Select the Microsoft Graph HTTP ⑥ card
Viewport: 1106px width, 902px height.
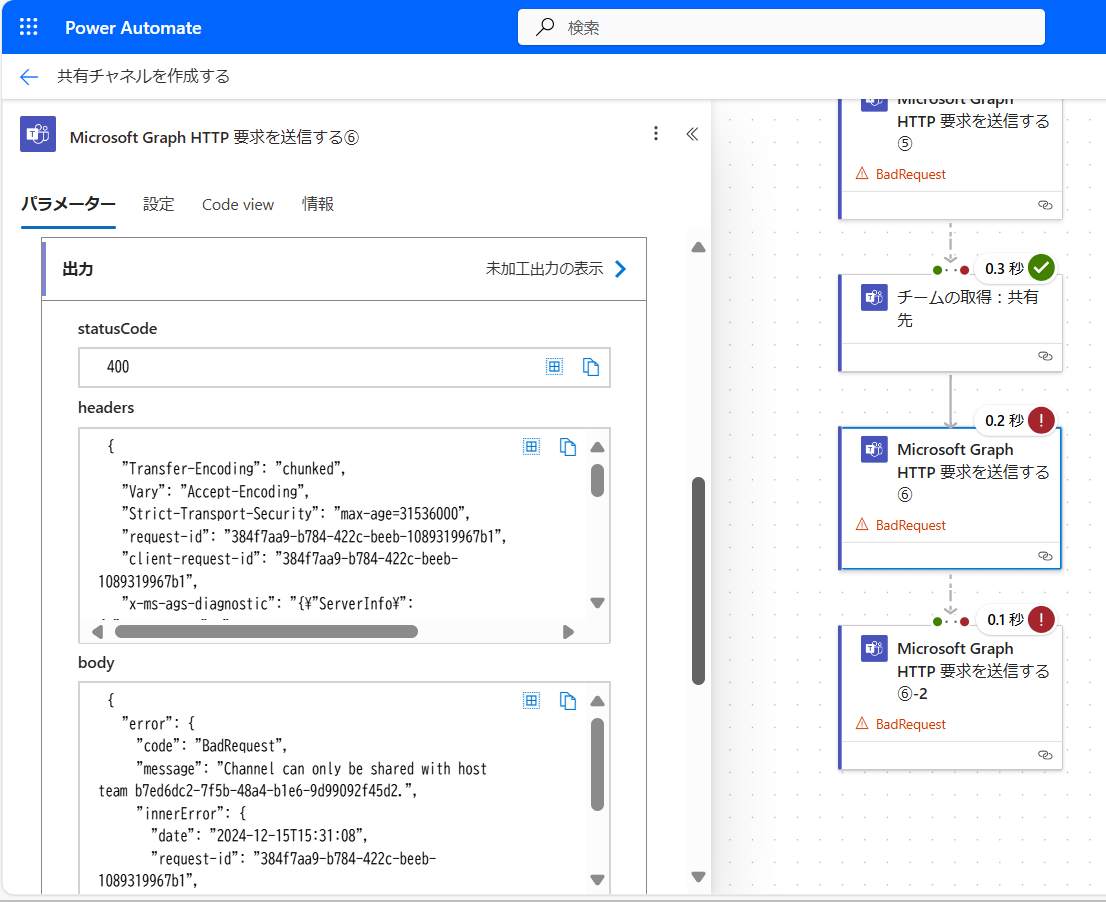pos(950,498)
